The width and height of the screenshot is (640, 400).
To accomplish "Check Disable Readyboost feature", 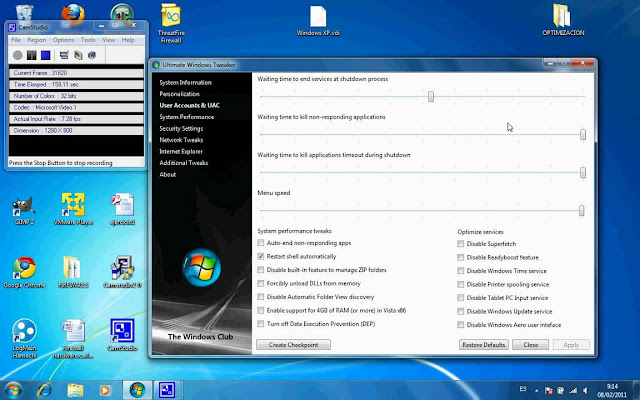I will pos(460,257).
